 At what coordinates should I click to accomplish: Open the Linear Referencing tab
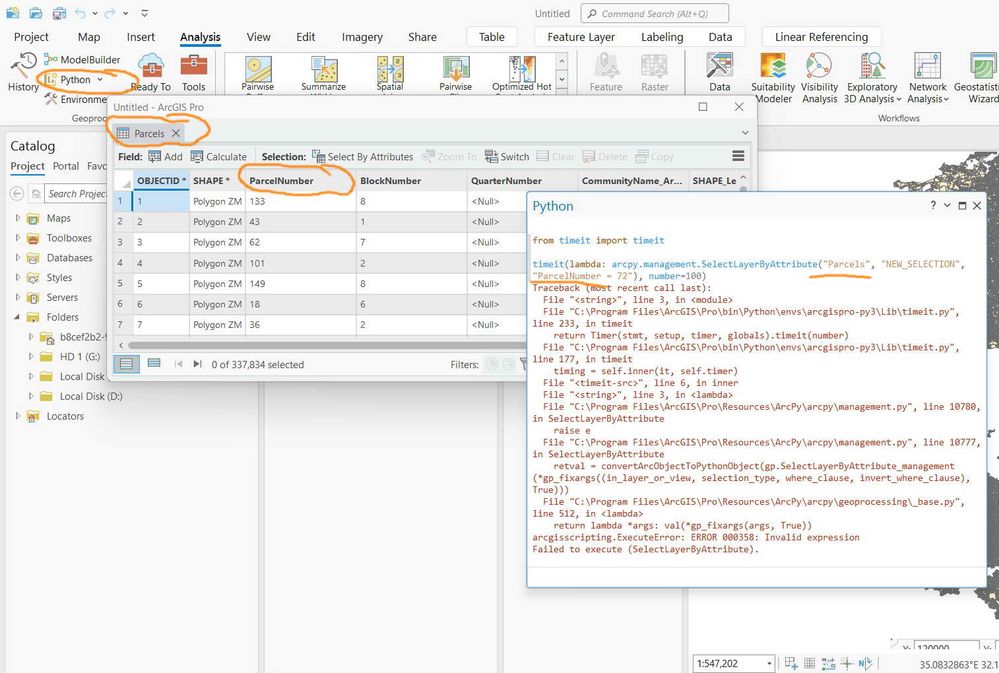(x=821, y=37)
